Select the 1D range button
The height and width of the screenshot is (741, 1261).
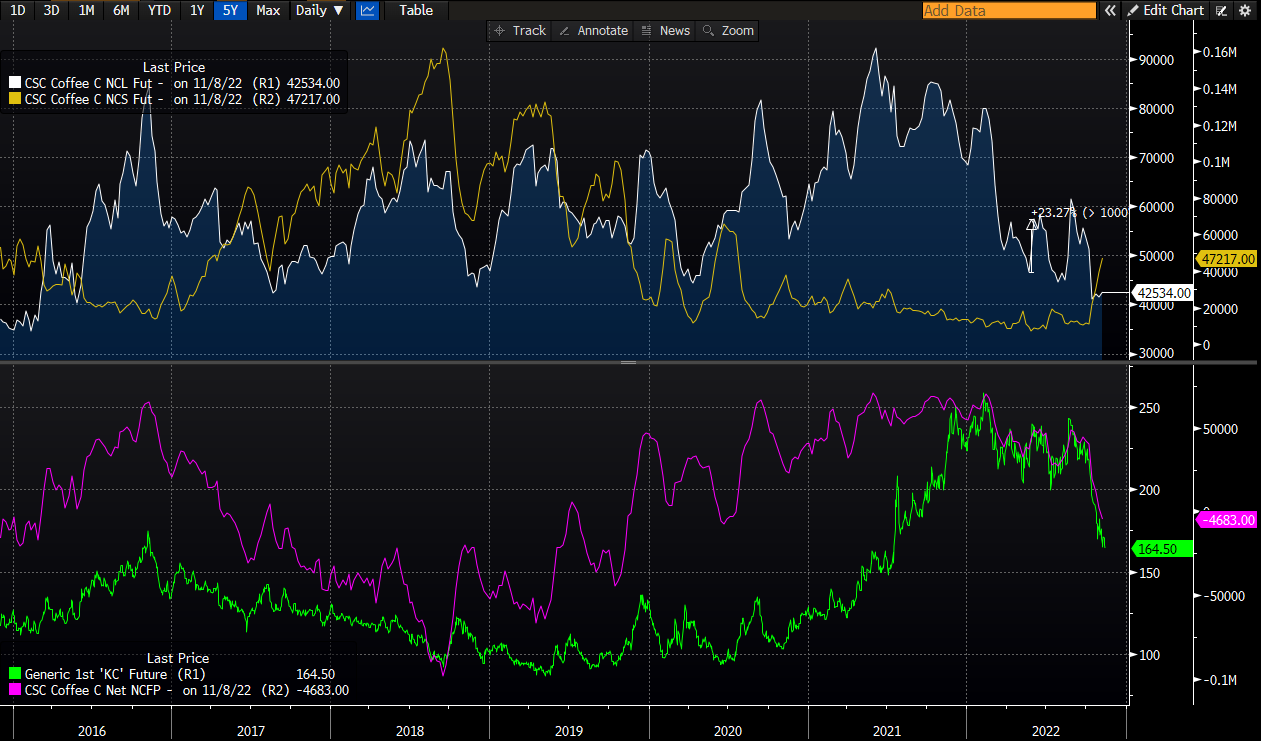pyautogui.click(x=18, y=10)
